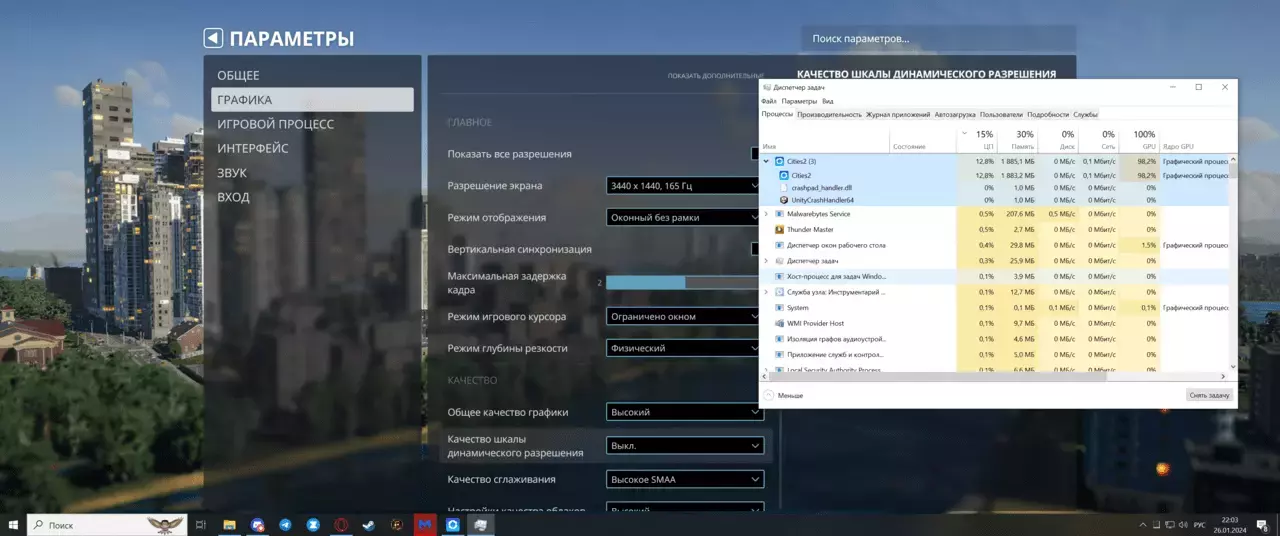Click Снять задачу button
The image size is (1280, 536).
pyautogui.click(x=1210, y=395)
